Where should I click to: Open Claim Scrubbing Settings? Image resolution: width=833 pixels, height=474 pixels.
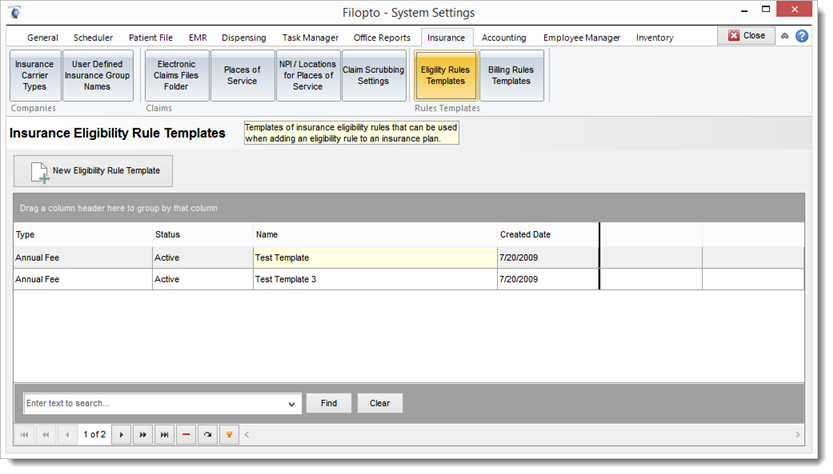[373, 75]
